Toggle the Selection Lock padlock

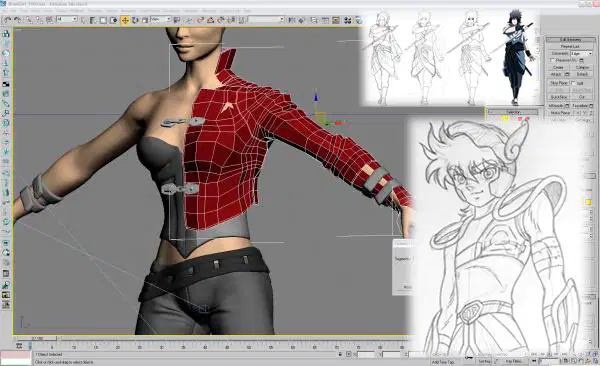340,355
